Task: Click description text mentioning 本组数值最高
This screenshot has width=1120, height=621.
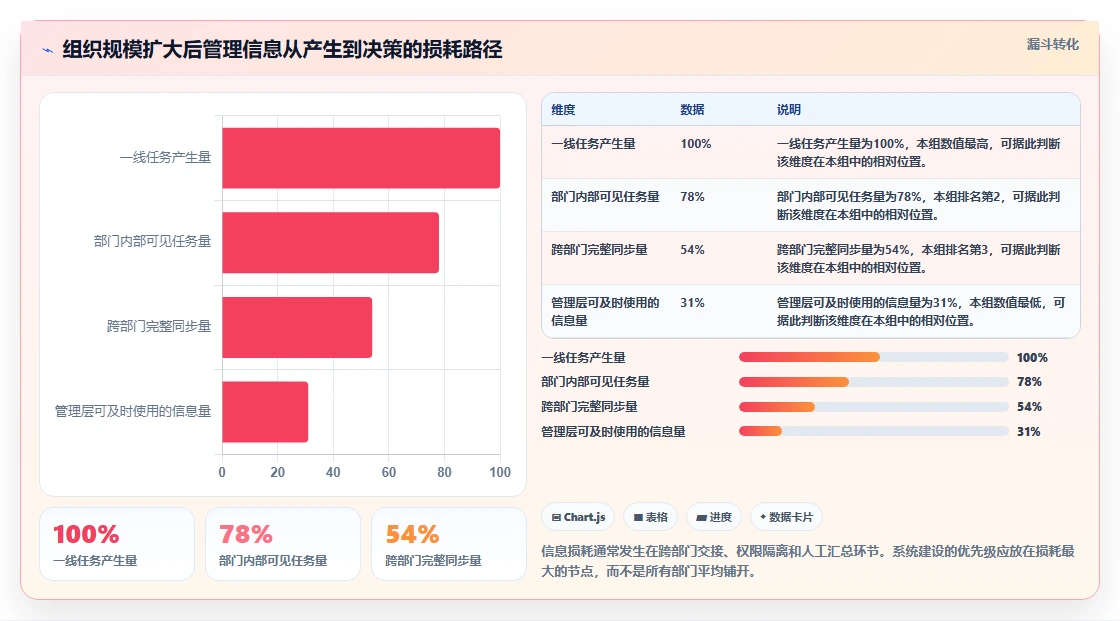Action: (x=919, y=152)
